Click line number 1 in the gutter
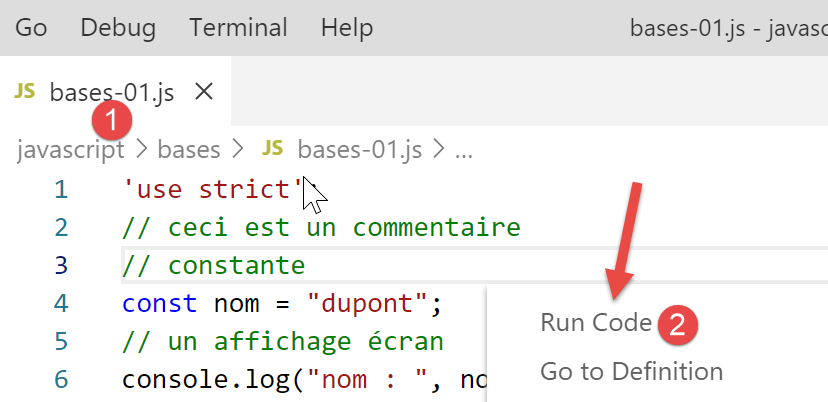The image size is (828, 402). click(61, 189)
